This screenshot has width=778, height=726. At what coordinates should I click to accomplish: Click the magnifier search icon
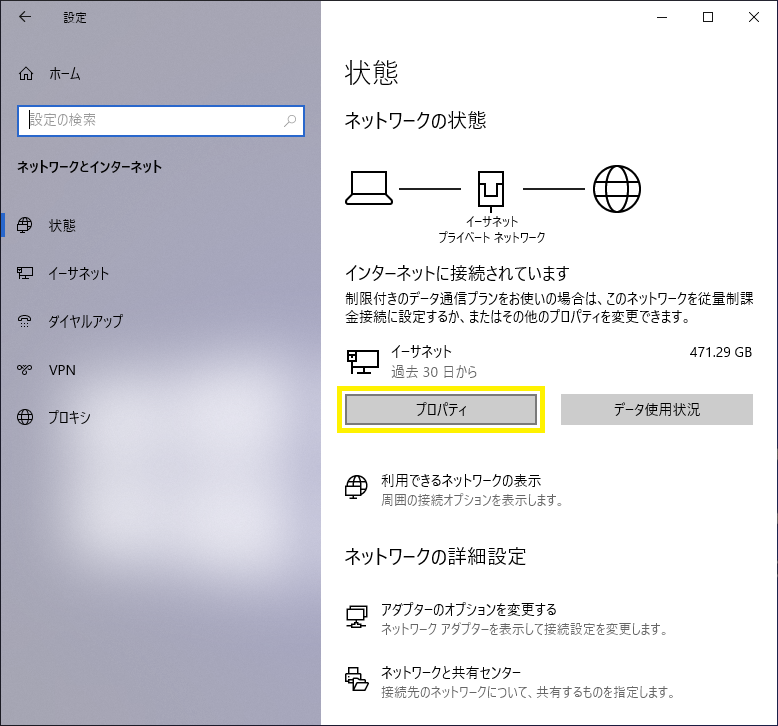[290, 121]
